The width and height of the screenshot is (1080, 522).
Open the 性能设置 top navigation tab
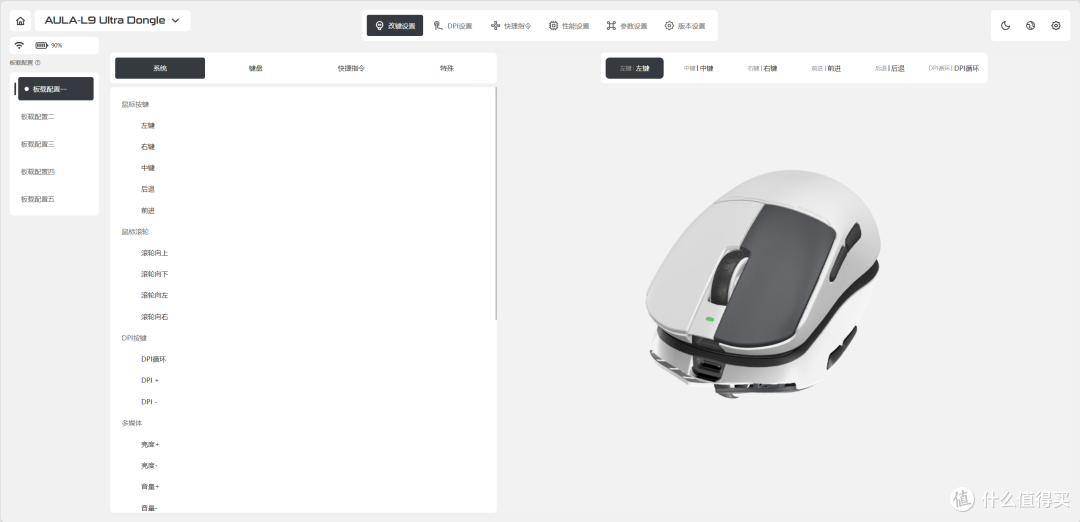click(569, 25)
